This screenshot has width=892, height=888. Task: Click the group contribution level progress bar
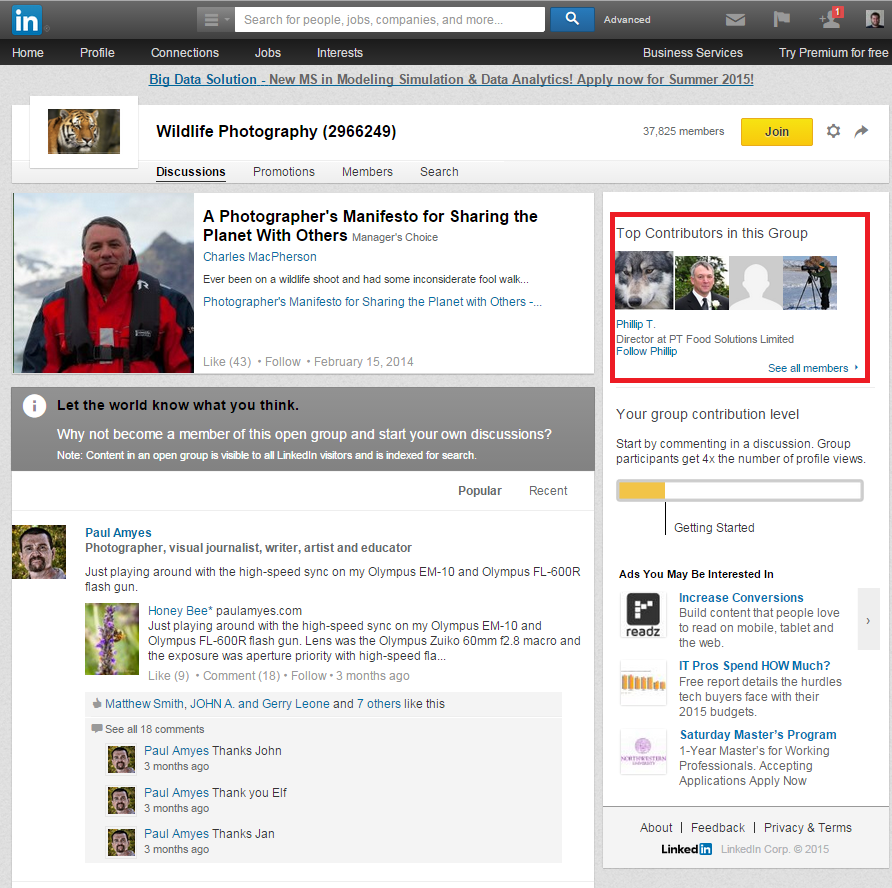pyautogui.click(x=740, y=490)
